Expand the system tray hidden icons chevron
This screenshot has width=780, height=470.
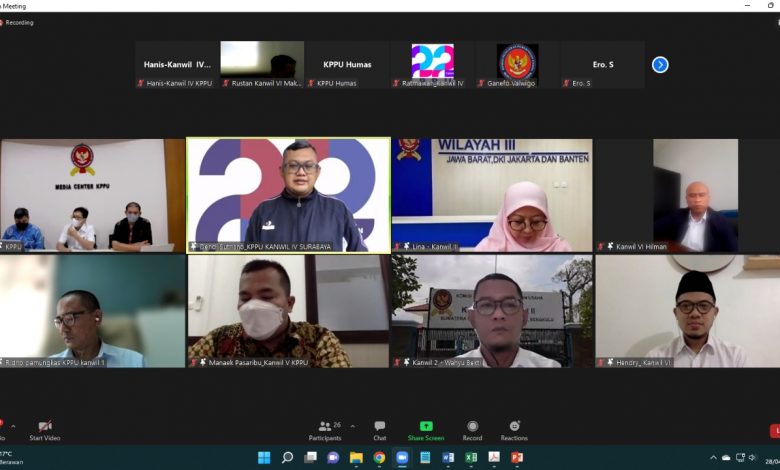pyautogui.click(x=713, y=458)
